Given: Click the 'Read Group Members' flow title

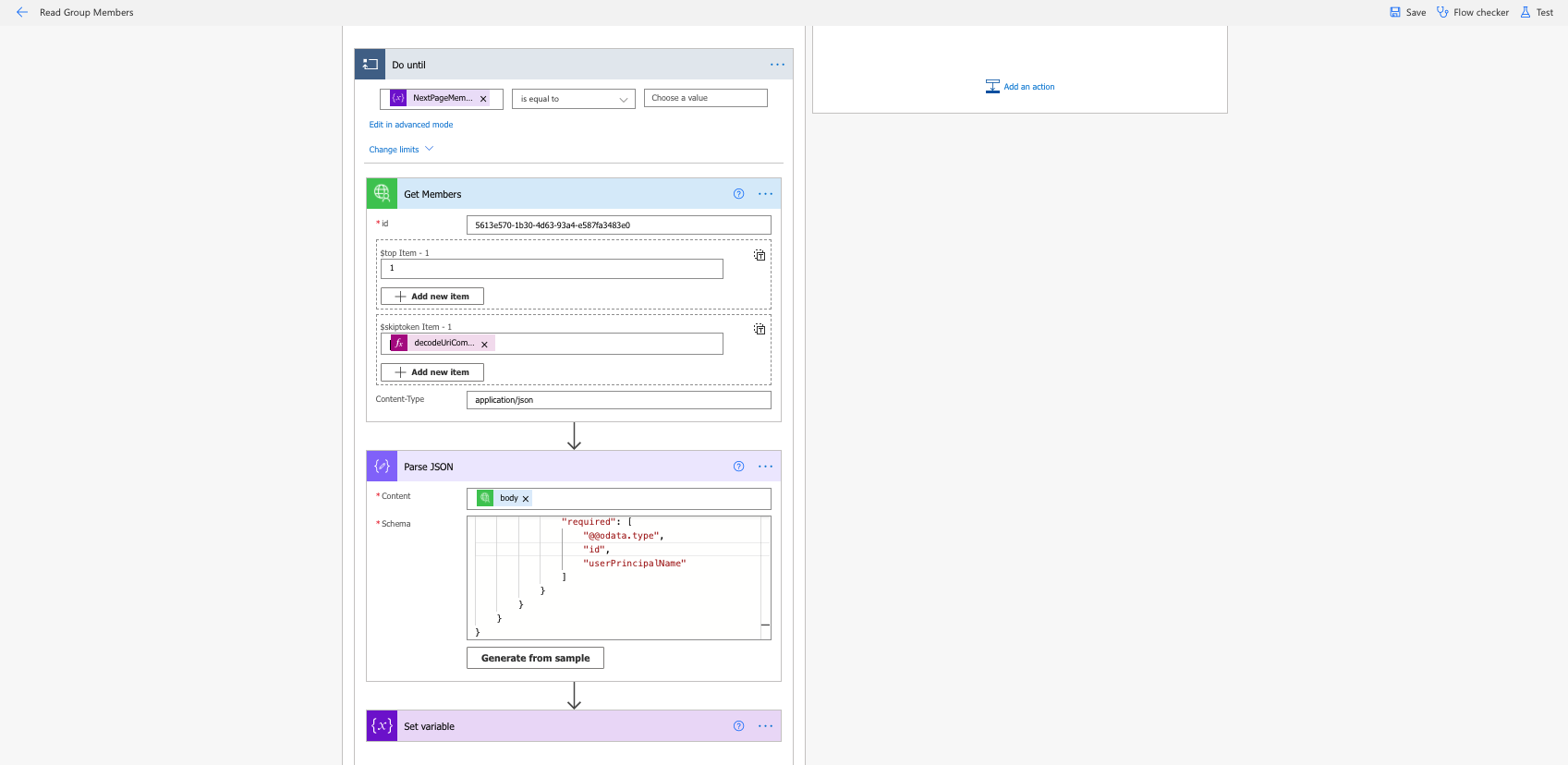Looking at the screenshot, I should point(87,12).
